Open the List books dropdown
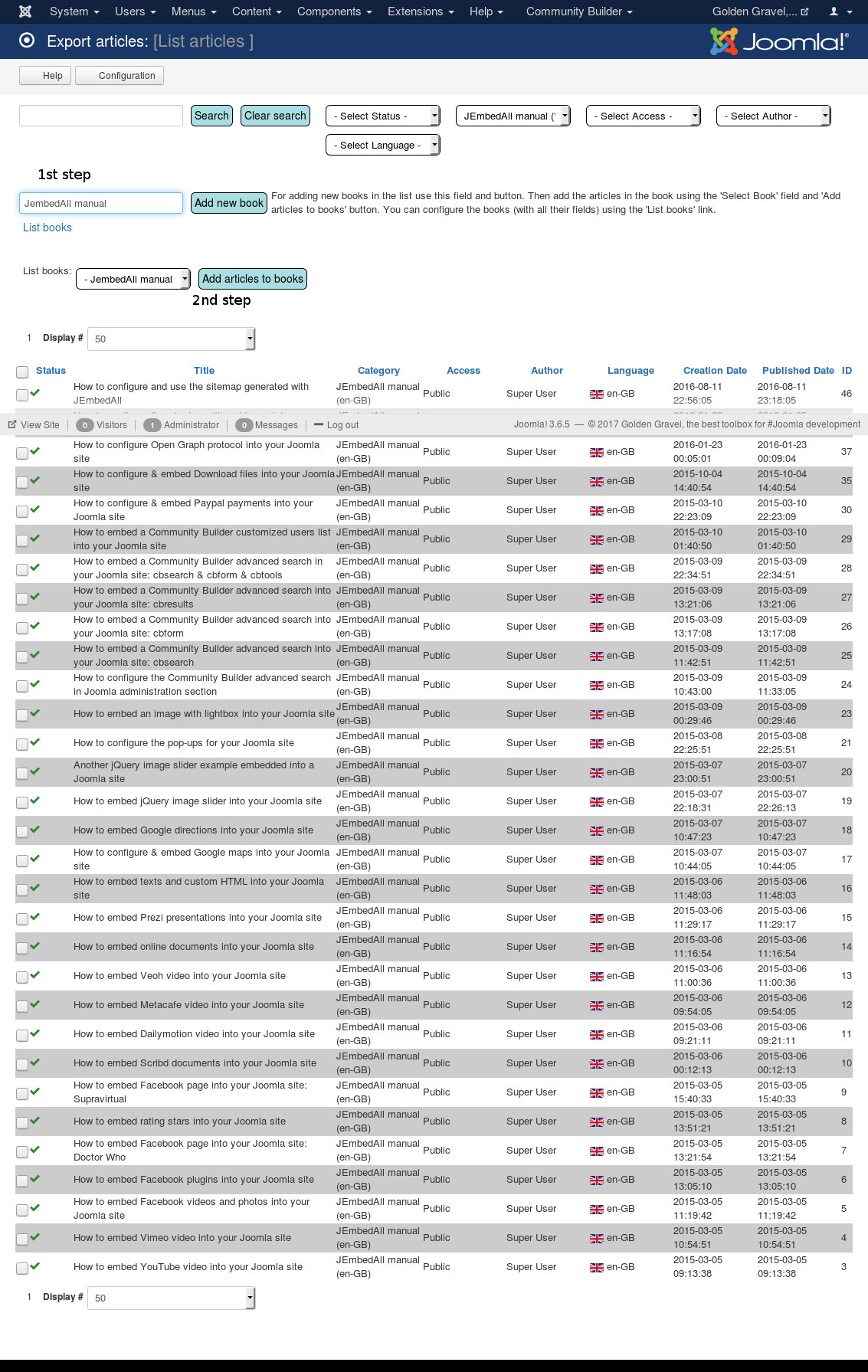 point(133,279)
